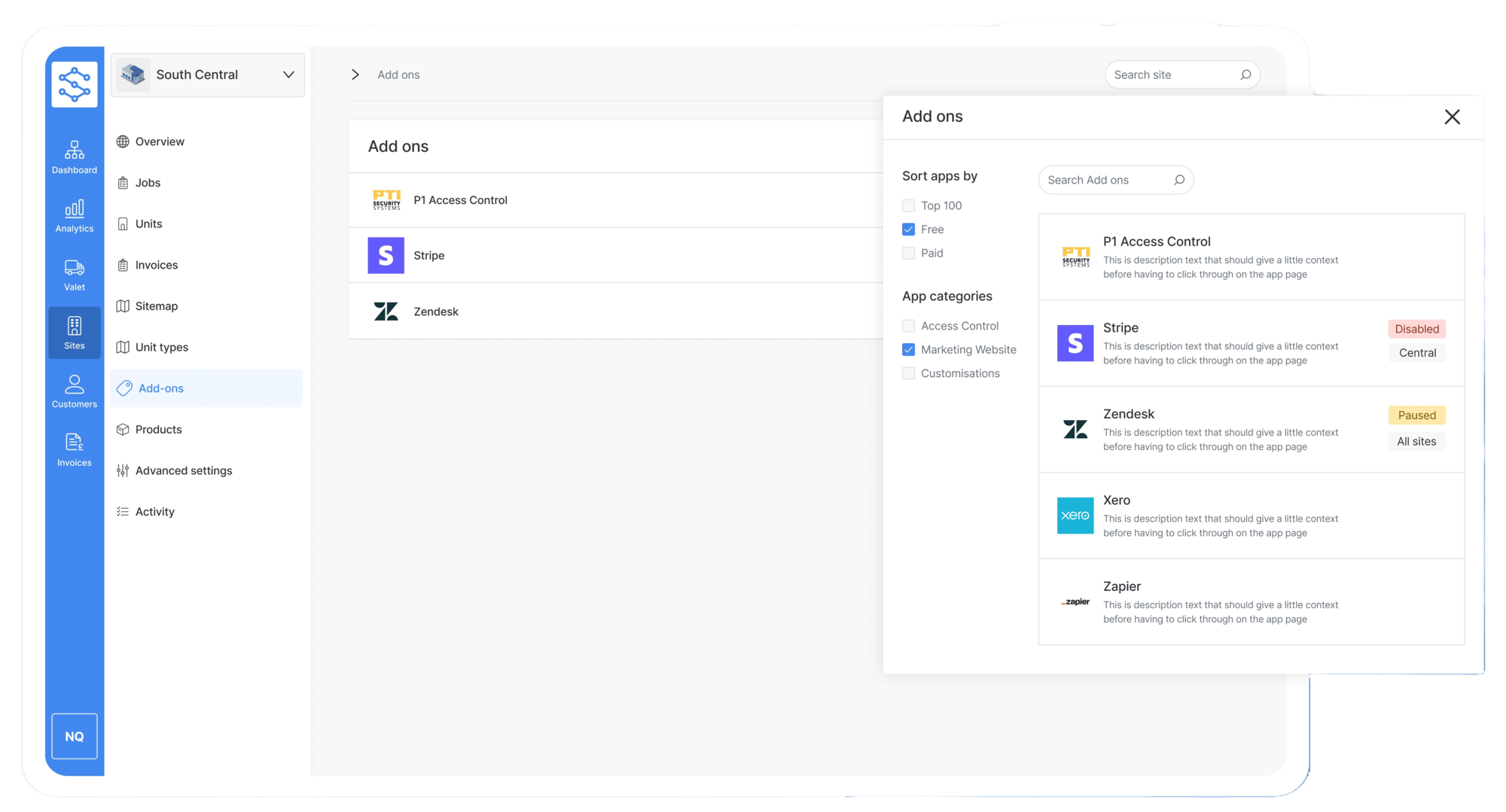Click the tag icon beside Add-ons
The image size is (1506, 812).
click(x=124, y=388)
